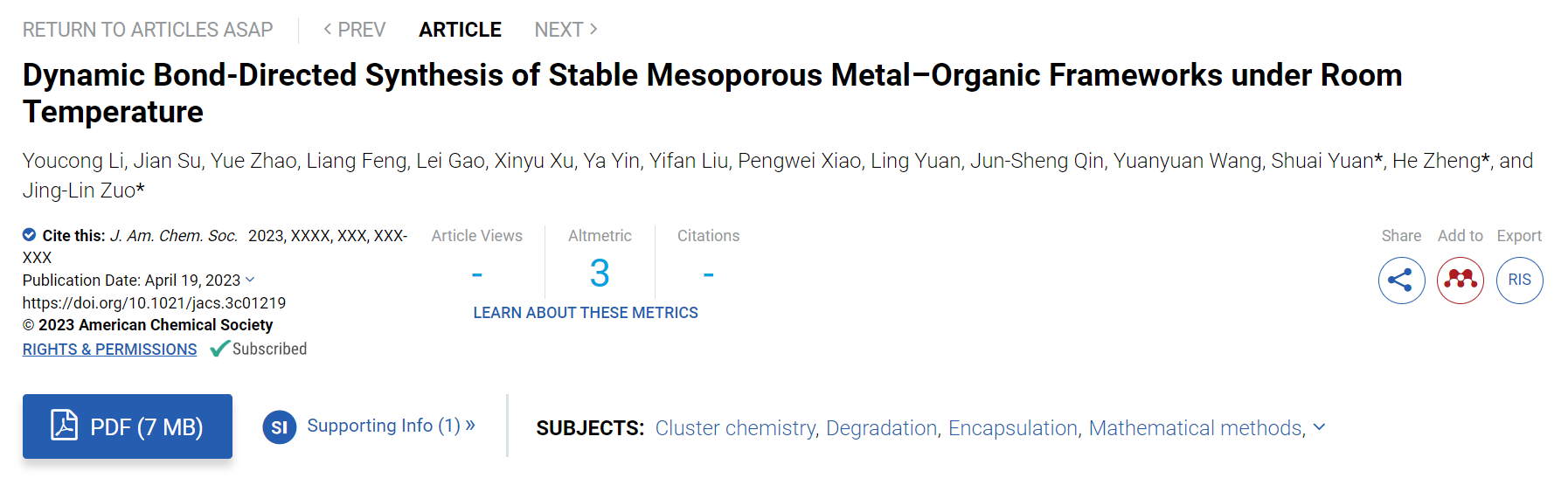Expand the full subjects list chevron
Screen dimensions: 1568x485
[1320, 427]
